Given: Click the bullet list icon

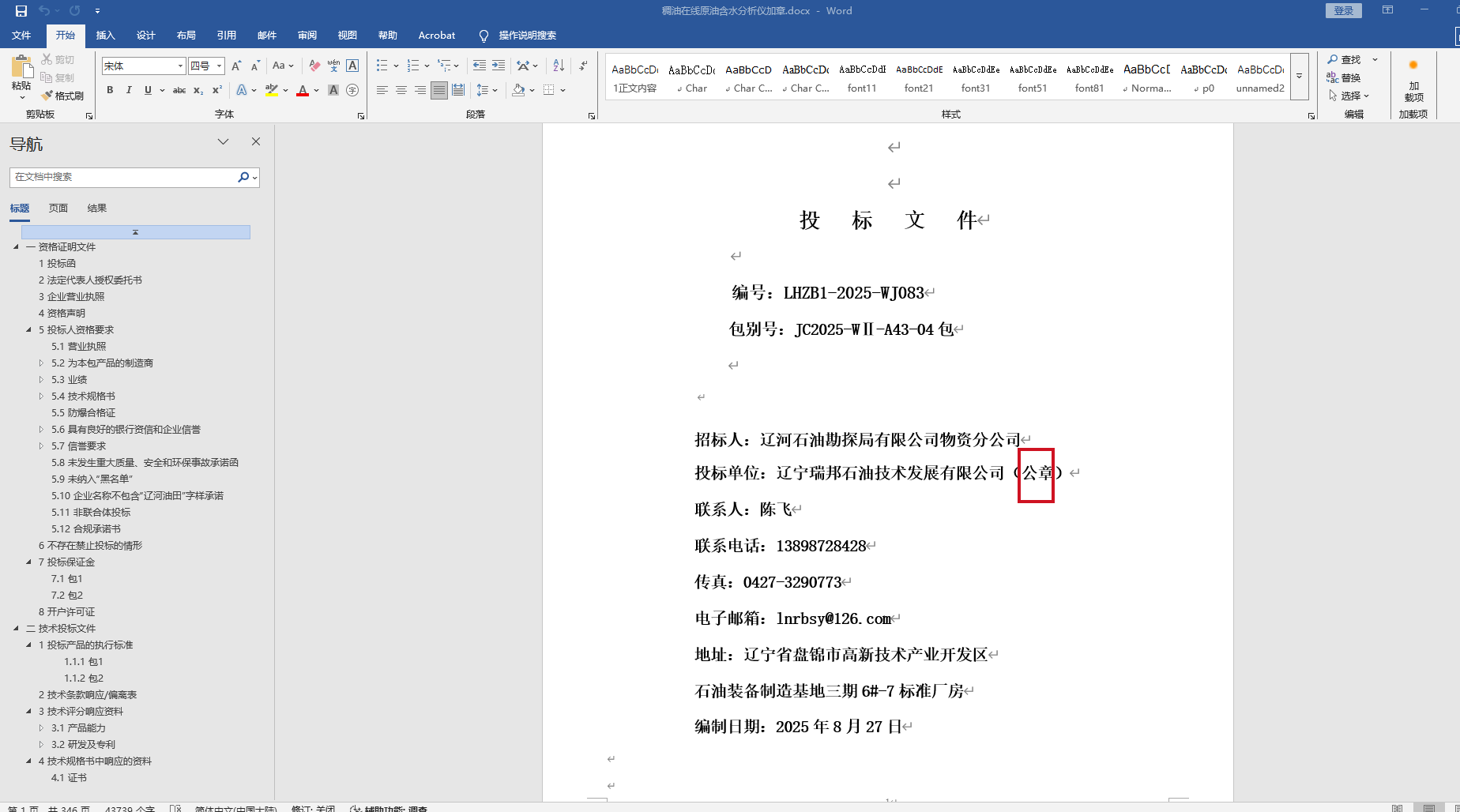Looking at the screenshot, I should pos(382,66).
